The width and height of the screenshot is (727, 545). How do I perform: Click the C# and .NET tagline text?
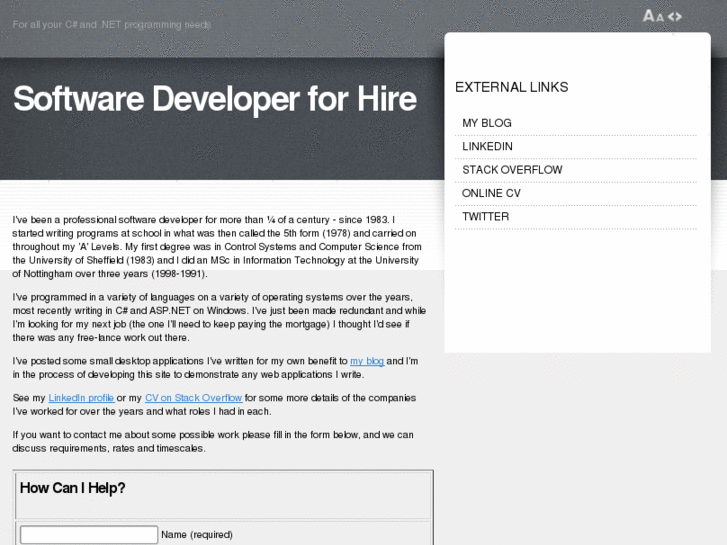(x=112, y=24)
